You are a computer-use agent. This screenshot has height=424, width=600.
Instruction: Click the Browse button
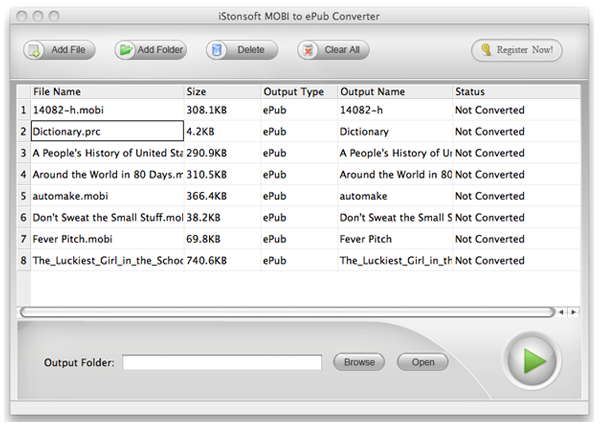pos(359,362)
